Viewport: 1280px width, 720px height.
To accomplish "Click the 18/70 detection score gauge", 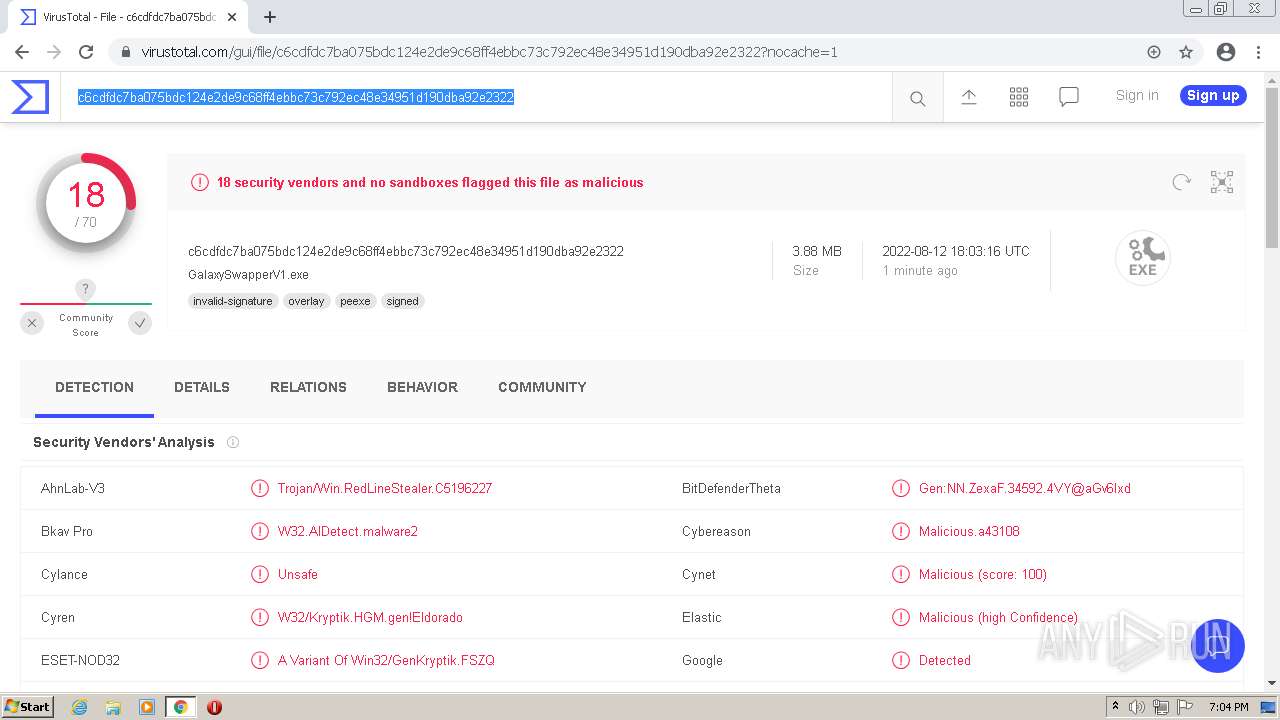I will [x=86, y=203].
